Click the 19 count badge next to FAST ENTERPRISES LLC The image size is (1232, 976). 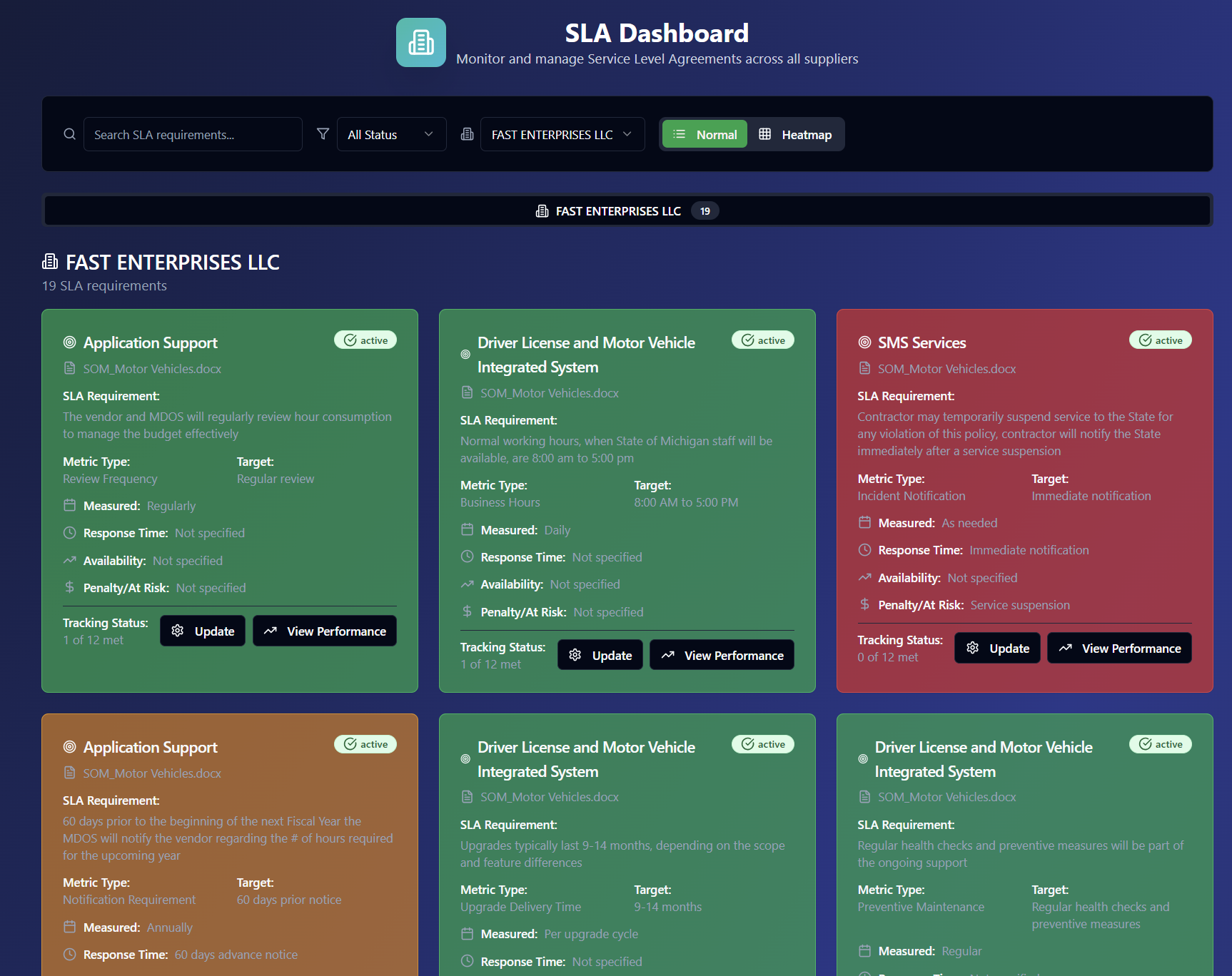pyautogui.click(x=705, y=210)
